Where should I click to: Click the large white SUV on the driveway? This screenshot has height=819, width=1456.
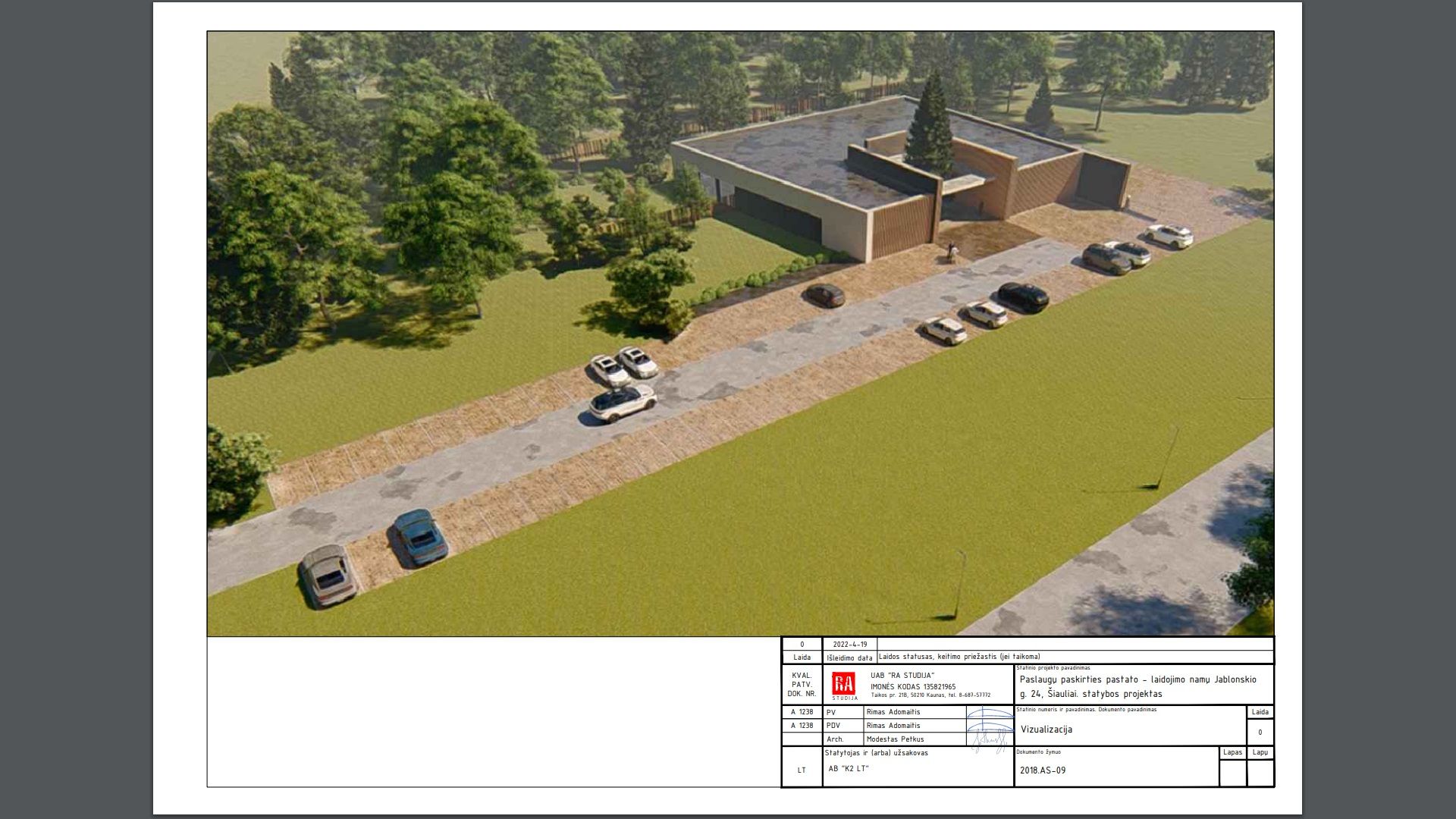coord(622,402)
